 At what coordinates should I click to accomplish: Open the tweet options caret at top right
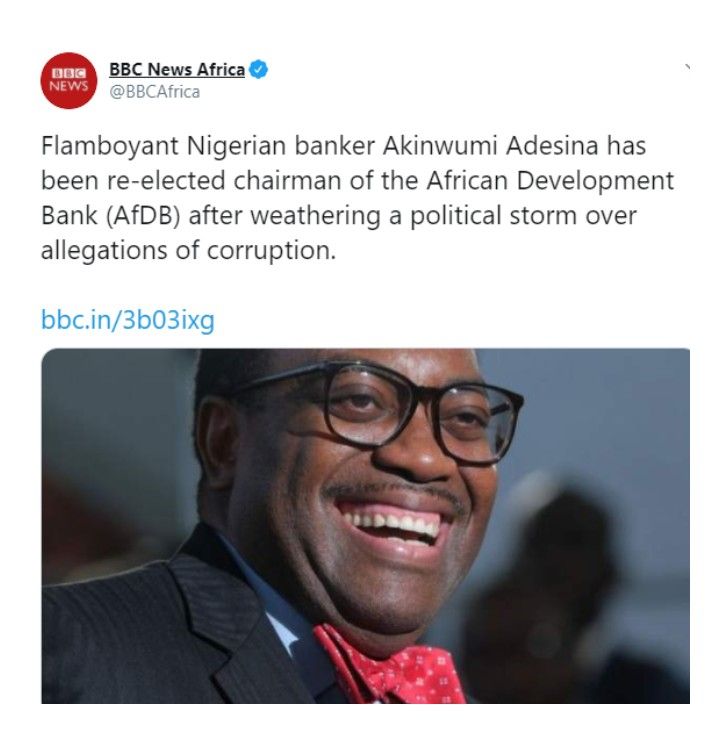pyautogui.click(x=687, y=67)
